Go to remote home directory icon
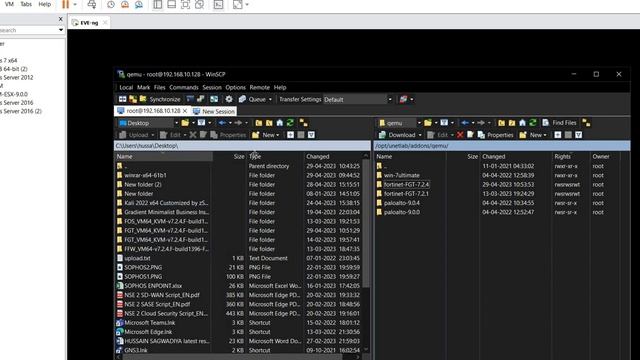The height and width of the screenshot is (360, 640). [x=522, y=123]
